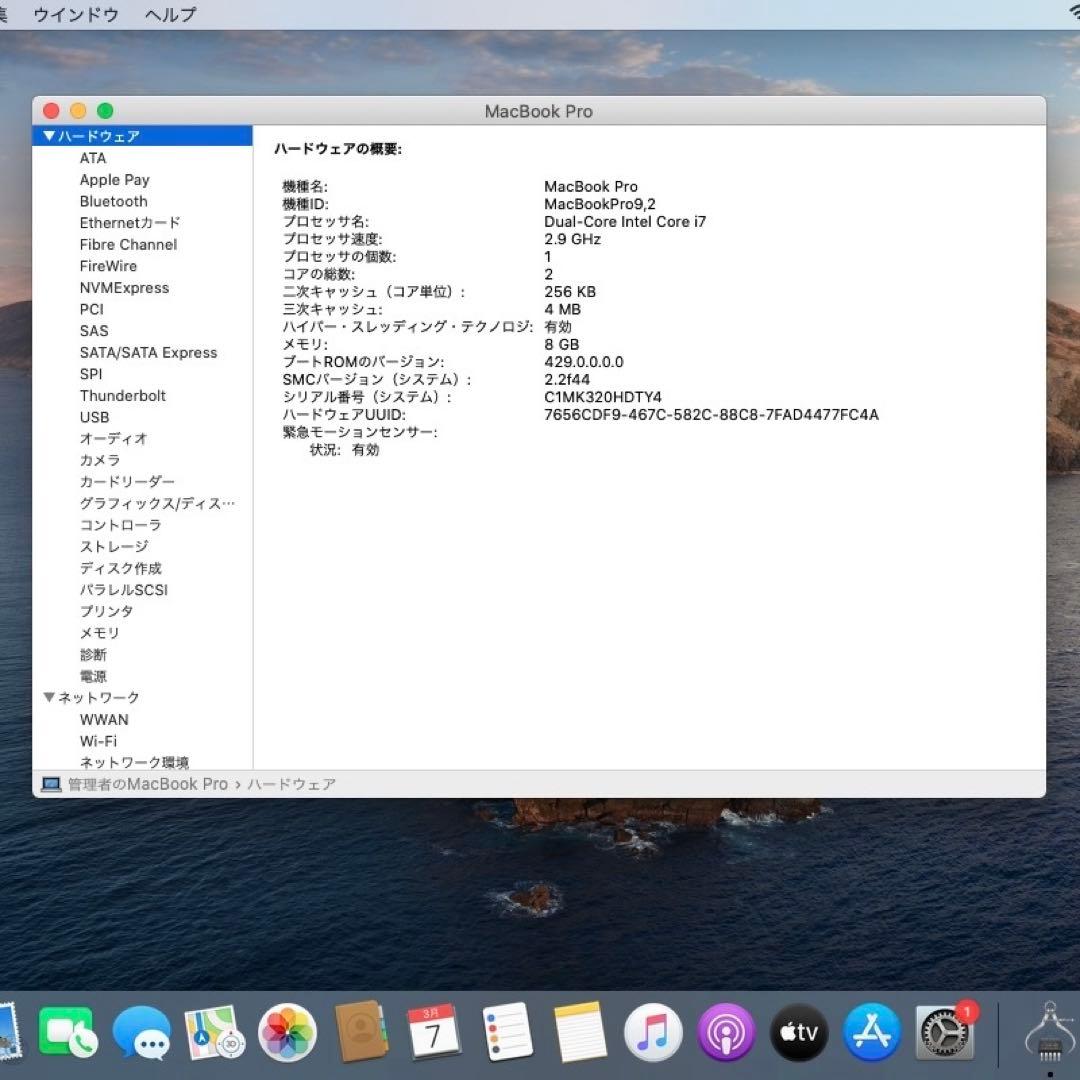This screenshot has height=1080, width=1080.
Task: Open the ウインドウ menu
Action: [75, 14]
